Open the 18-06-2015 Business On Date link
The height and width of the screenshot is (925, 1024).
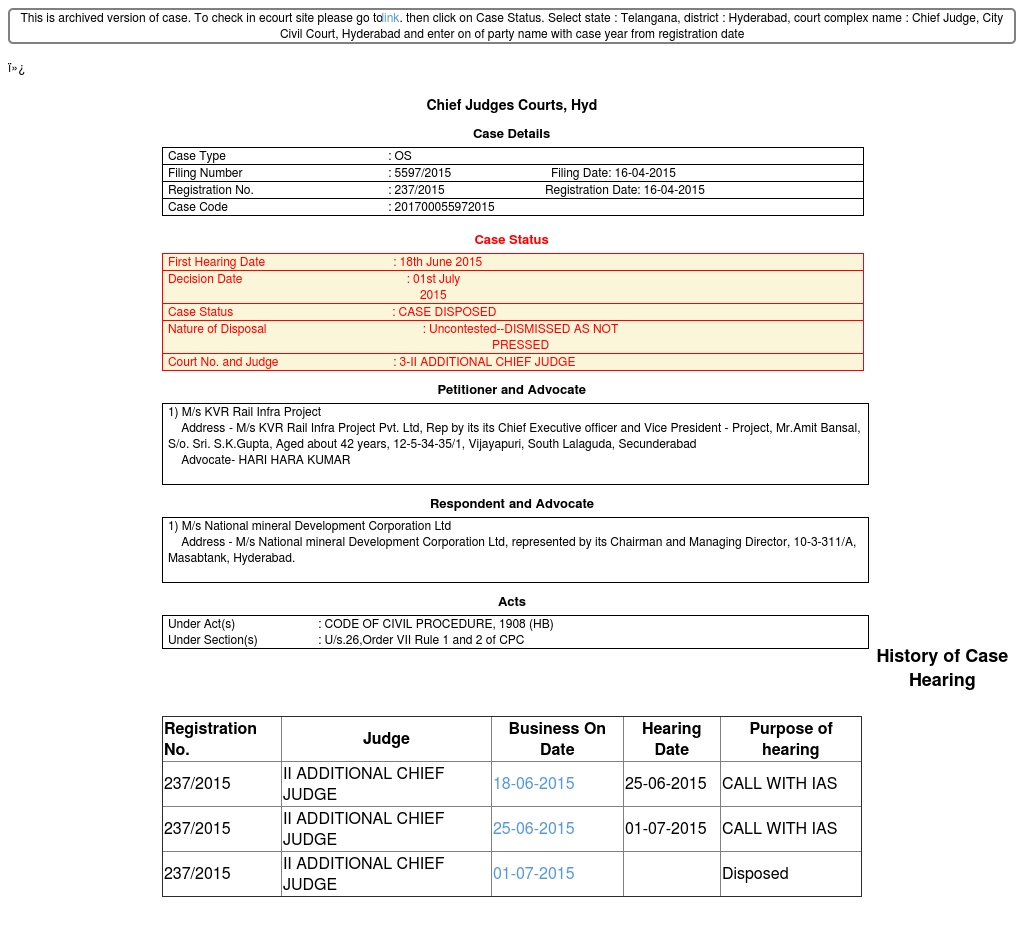pos(533,783)
